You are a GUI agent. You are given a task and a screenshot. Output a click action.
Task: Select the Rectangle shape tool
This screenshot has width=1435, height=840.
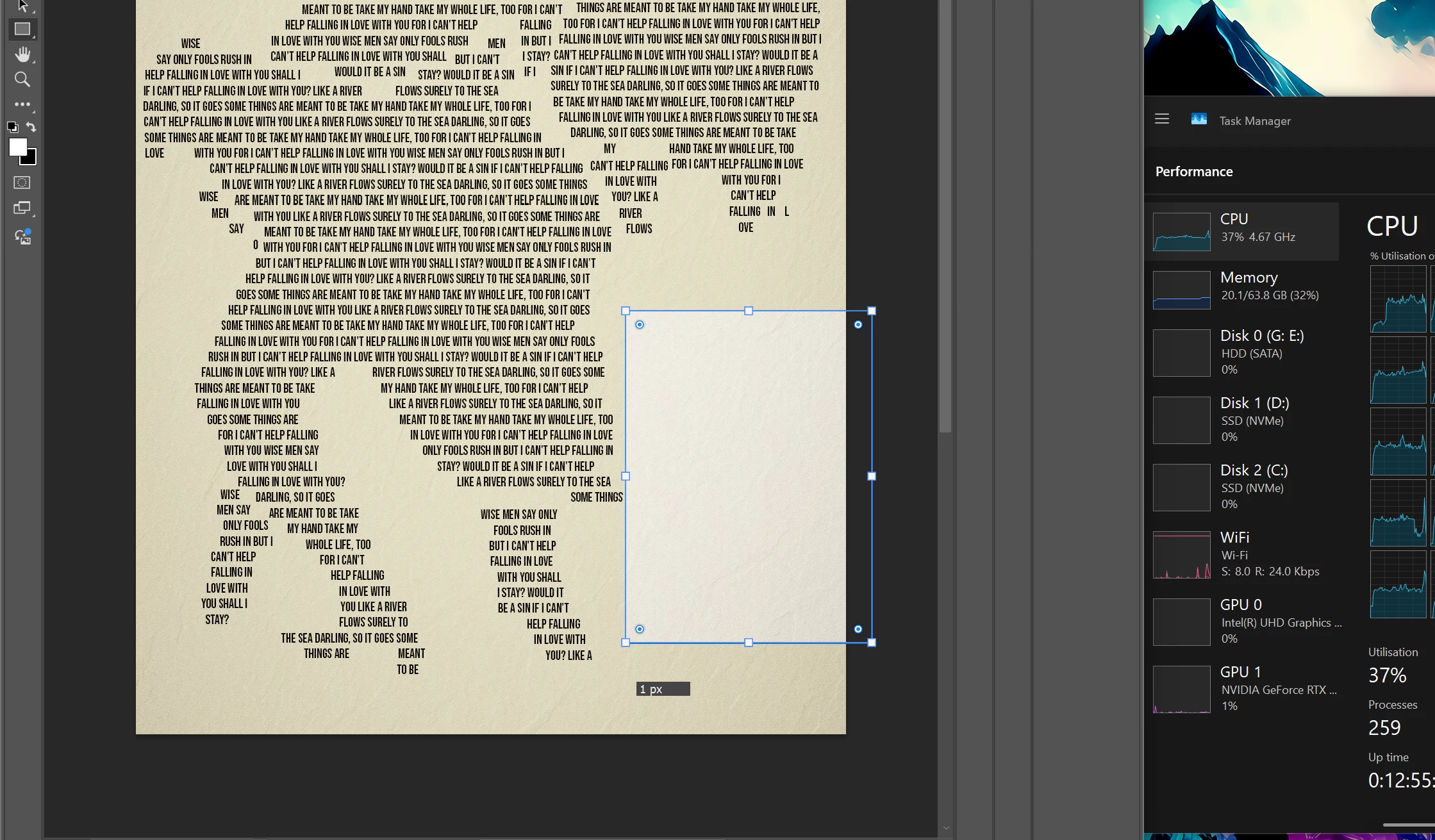pyautogui.click(x=22, y=29)
